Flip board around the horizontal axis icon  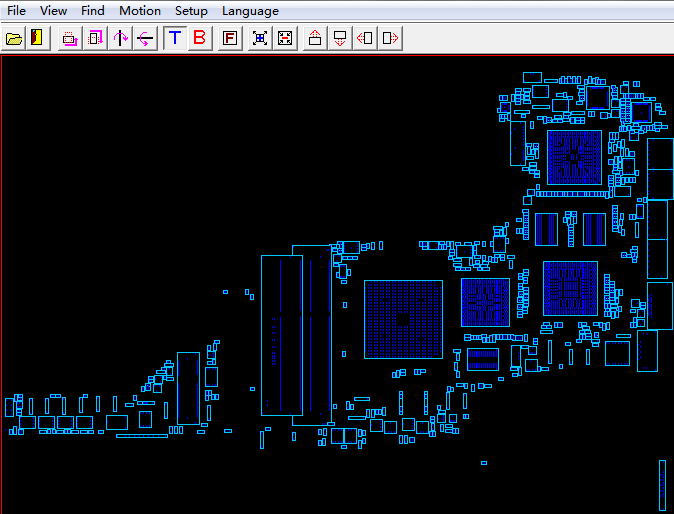[x=145, y=38]
